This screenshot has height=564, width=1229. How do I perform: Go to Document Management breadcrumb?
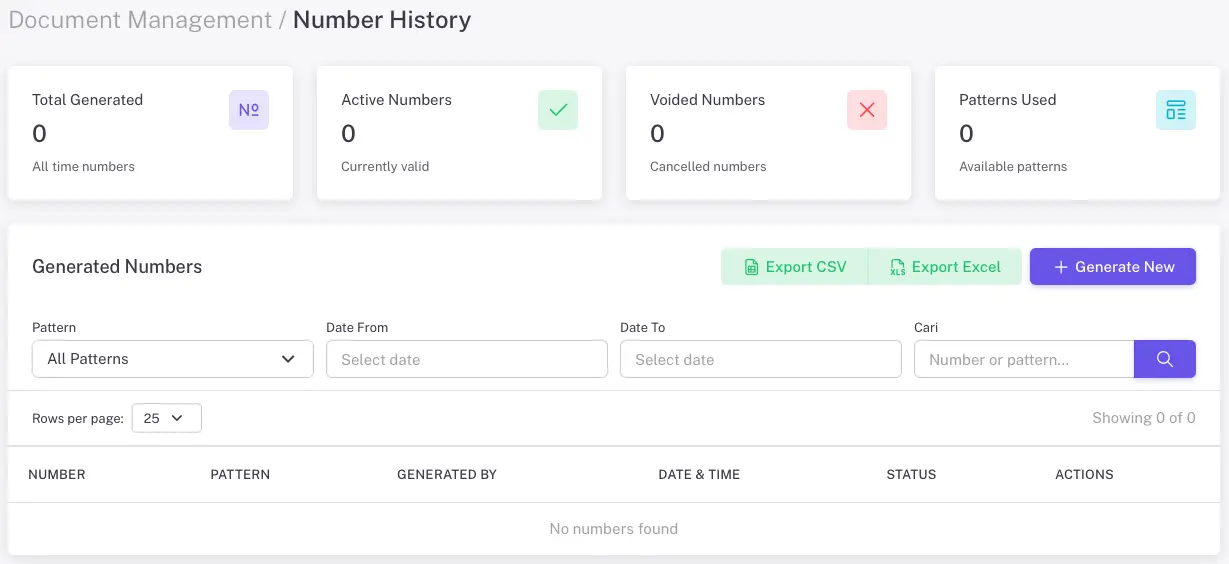[140, 20]
